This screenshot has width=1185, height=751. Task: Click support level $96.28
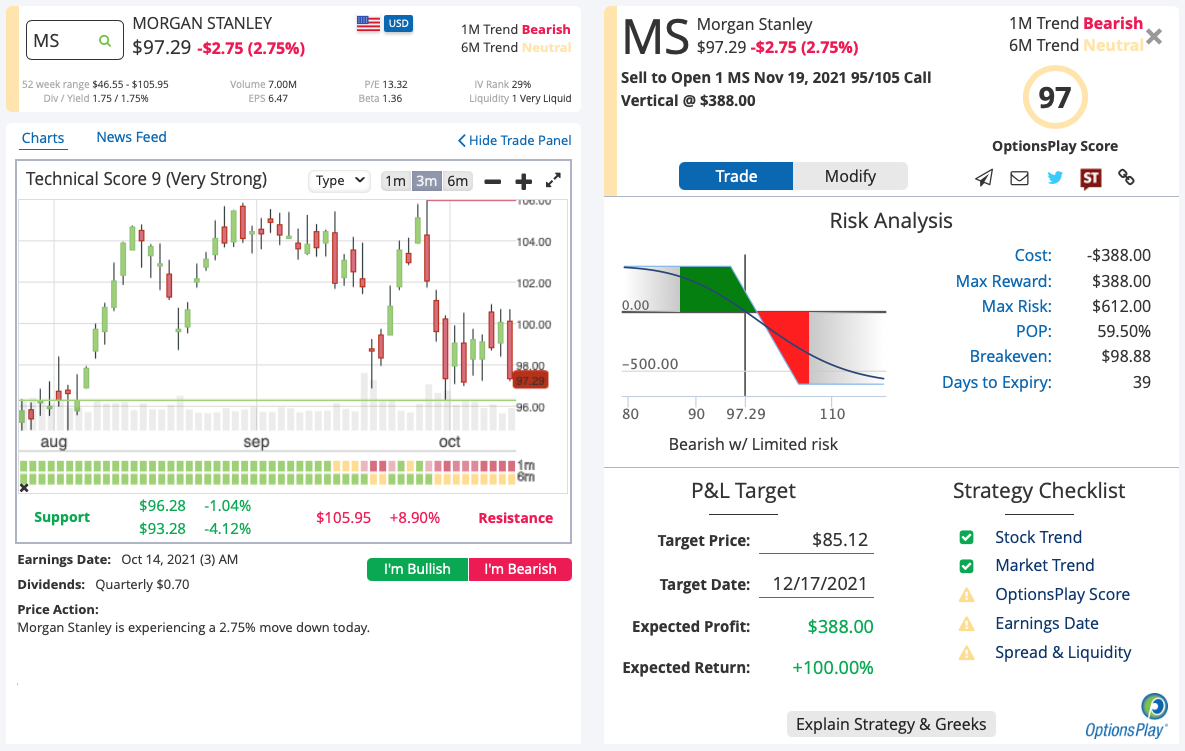point(162,505)
